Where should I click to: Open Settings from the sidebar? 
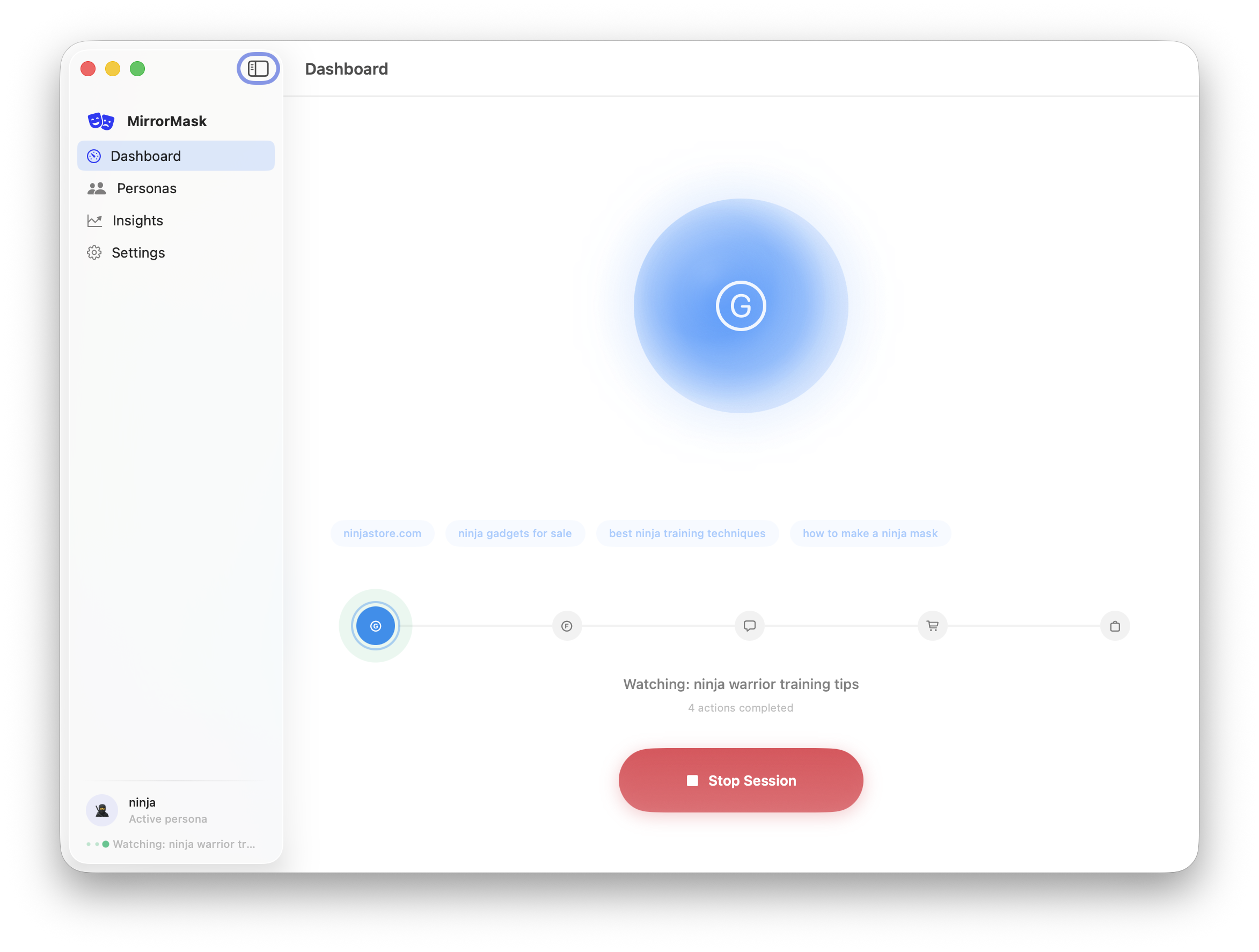pos(138,253)
